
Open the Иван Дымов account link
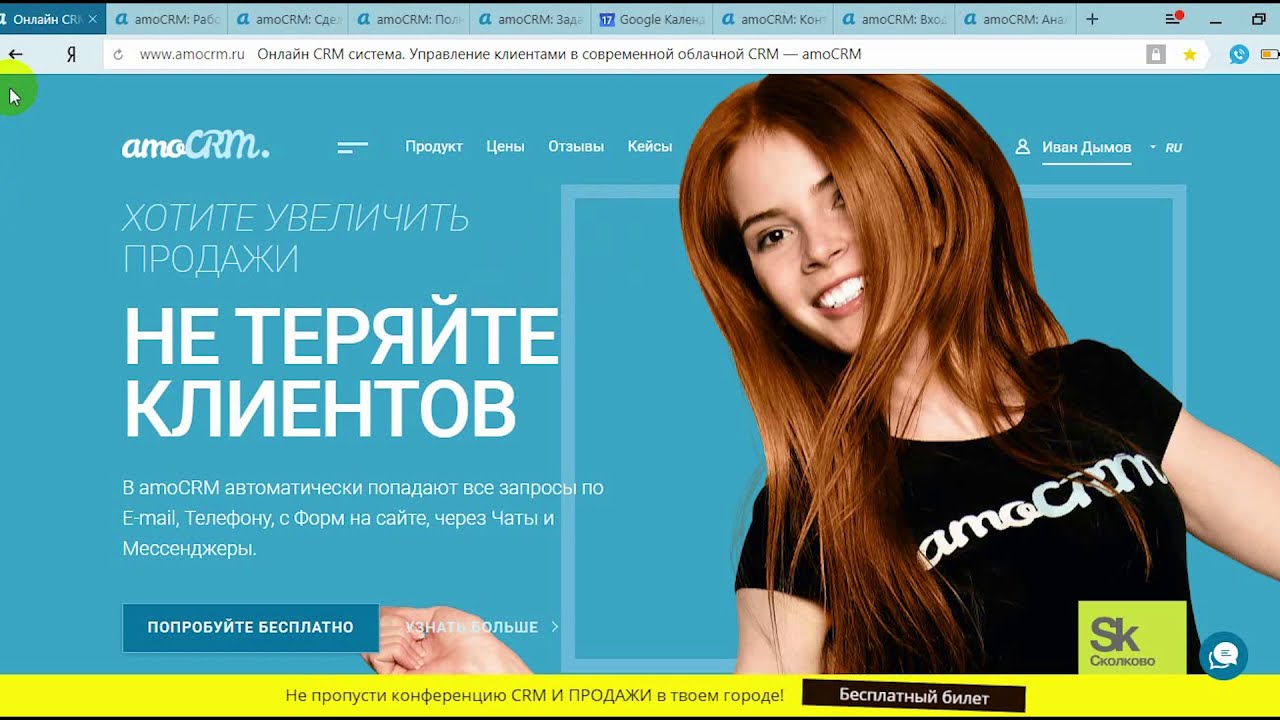(x=1086, y=147)
